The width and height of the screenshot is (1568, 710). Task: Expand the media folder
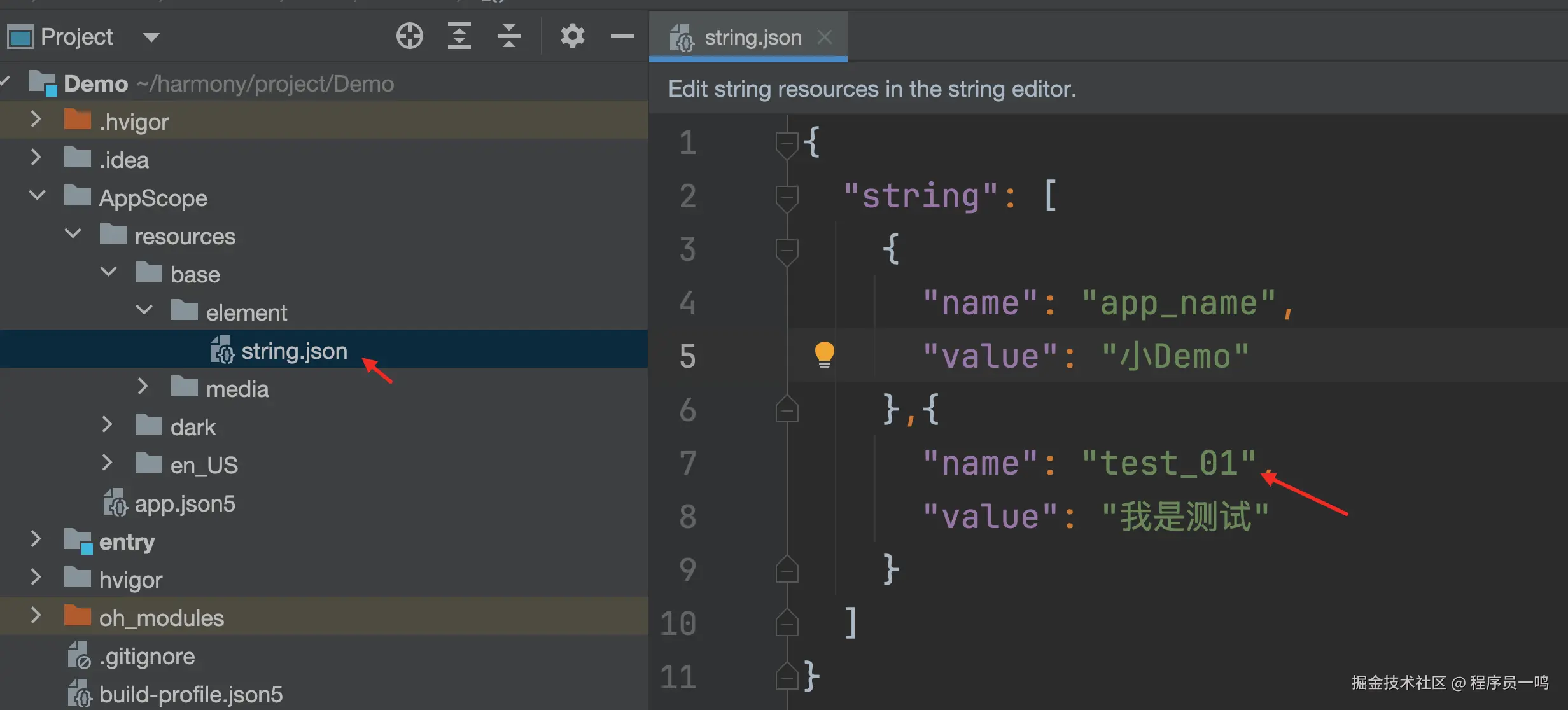click(143, 387)
